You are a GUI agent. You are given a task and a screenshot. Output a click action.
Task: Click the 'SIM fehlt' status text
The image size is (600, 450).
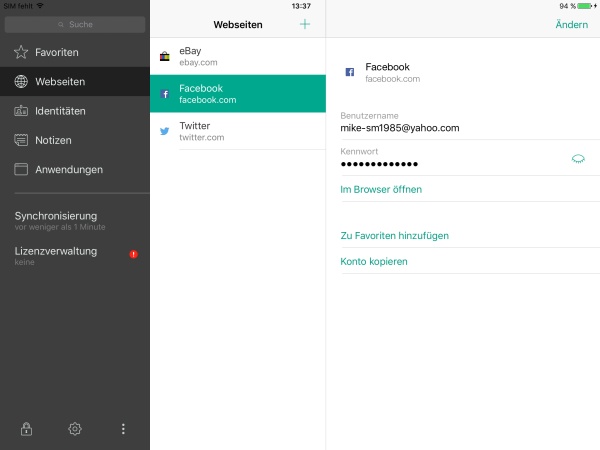[18, 6]
